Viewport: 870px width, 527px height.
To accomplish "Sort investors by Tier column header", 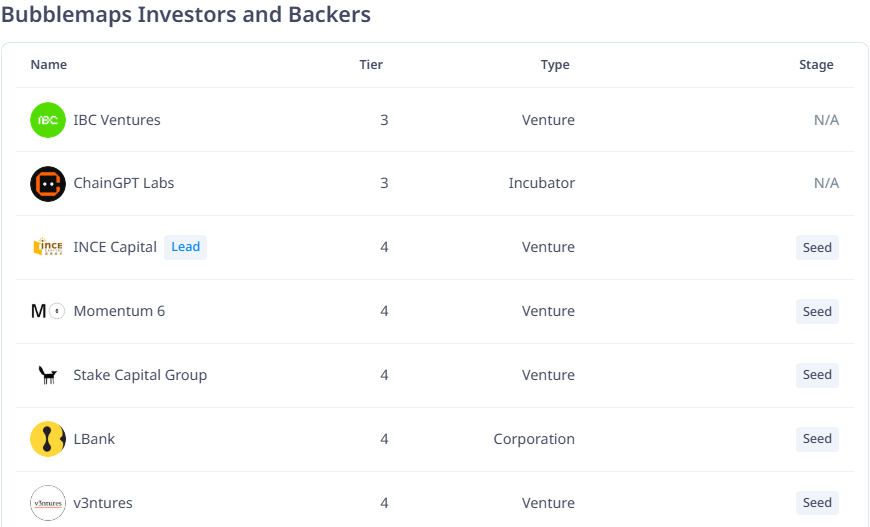I will click(x=371, y=65).
